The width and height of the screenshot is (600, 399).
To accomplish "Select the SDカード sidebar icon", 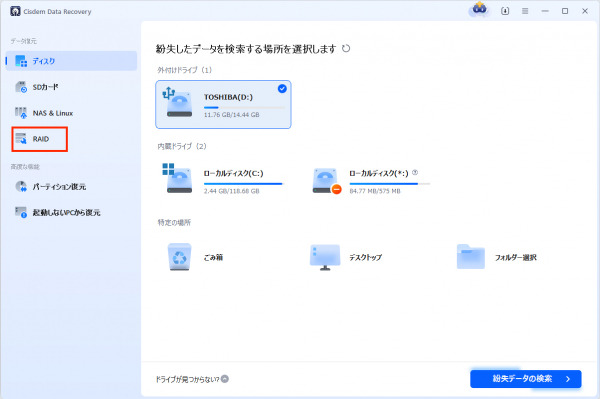I will [21, 87].
